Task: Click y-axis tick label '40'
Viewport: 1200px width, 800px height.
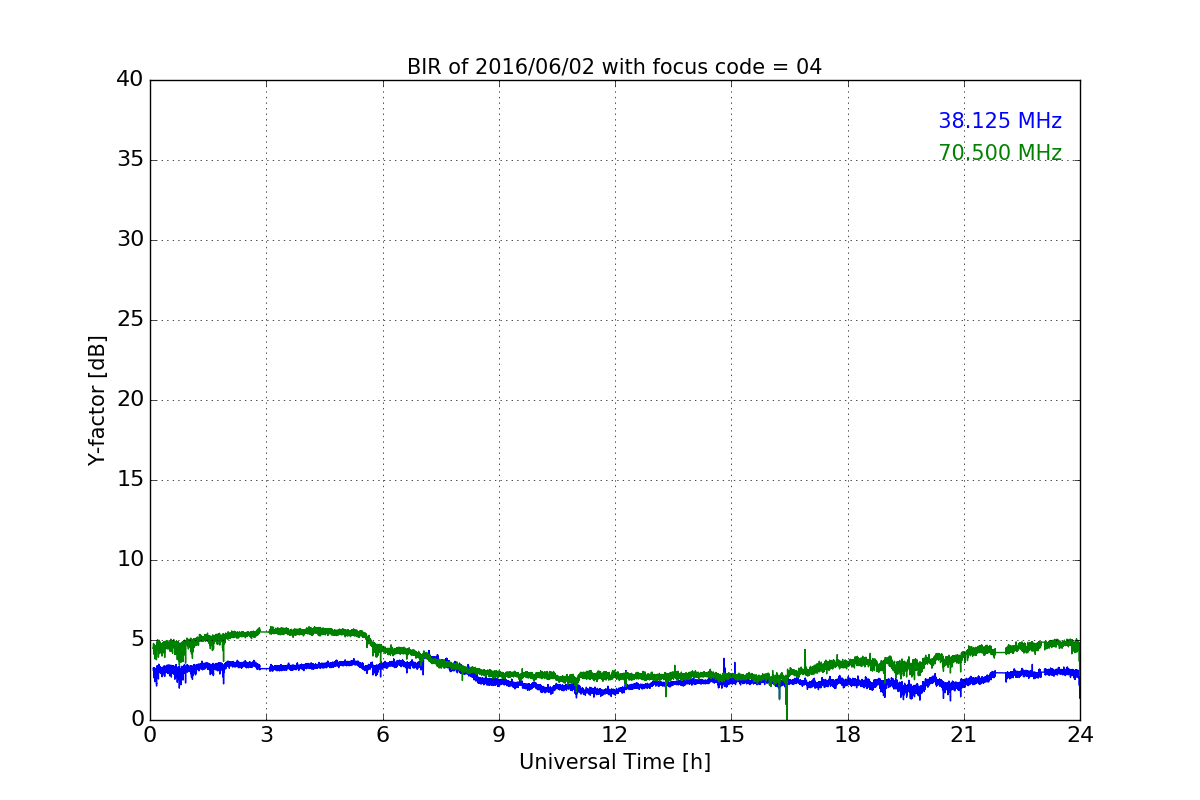Action: (x=130, y=80)
